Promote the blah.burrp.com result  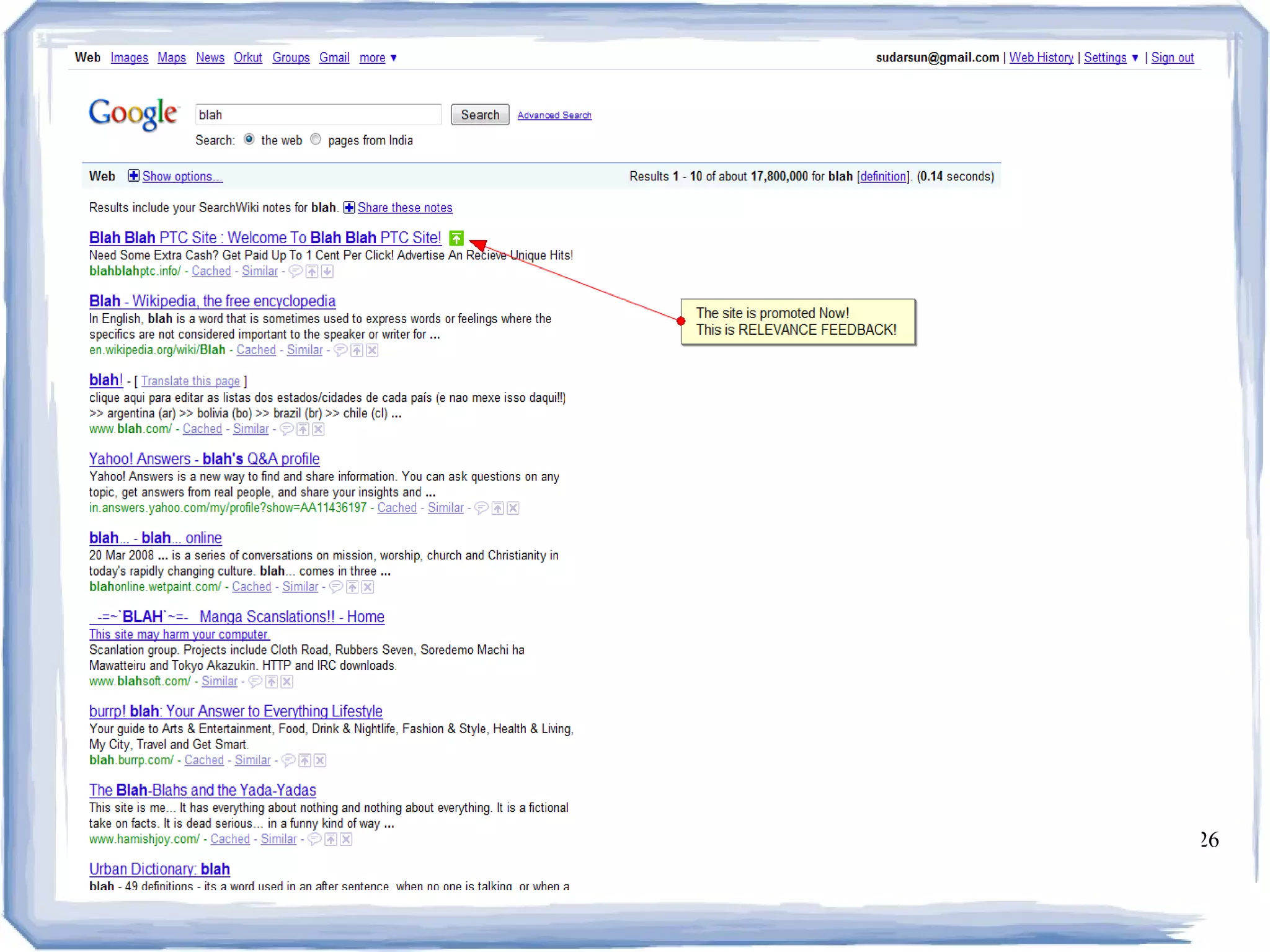click(304, 760)
